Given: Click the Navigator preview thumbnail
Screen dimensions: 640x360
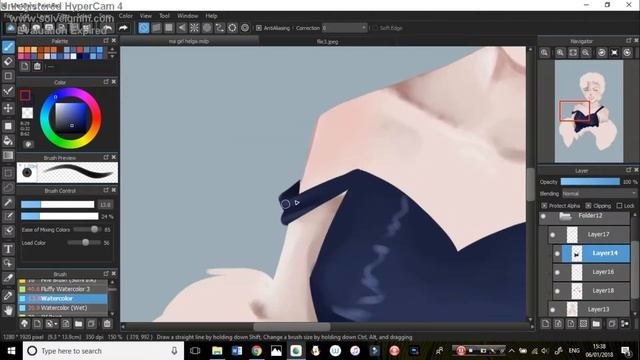Looking at the screenshot, I should (589, 111).
